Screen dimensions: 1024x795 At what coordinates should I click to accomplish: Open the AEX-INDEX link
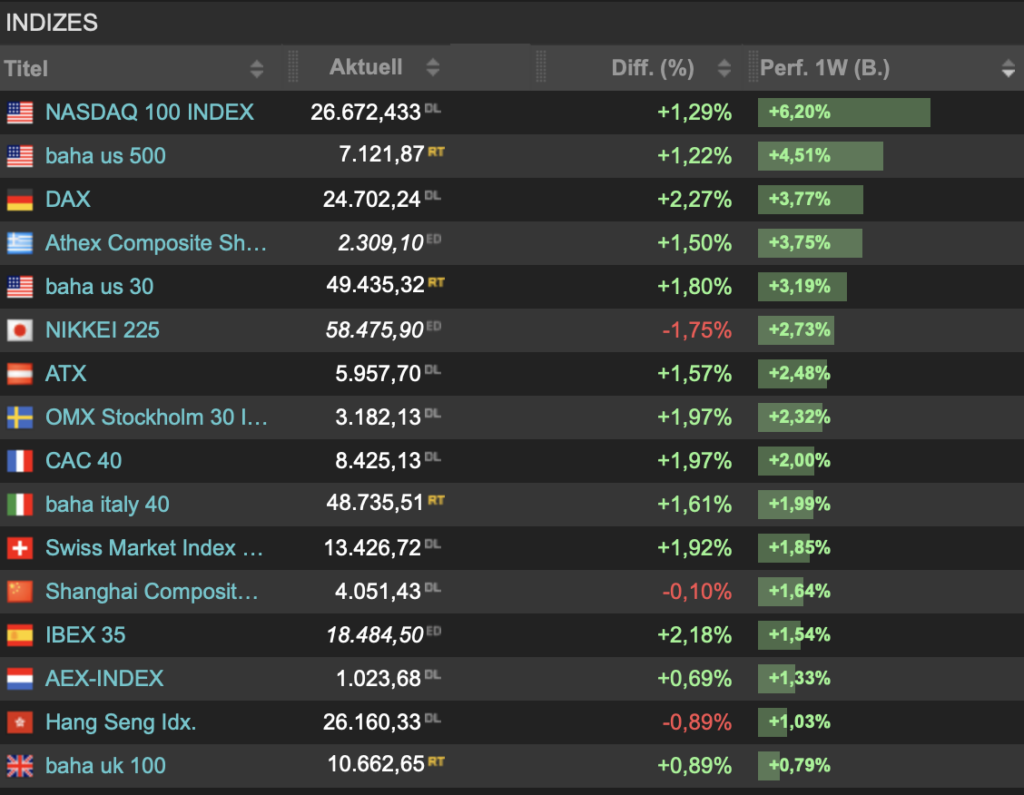click(104, 678)
